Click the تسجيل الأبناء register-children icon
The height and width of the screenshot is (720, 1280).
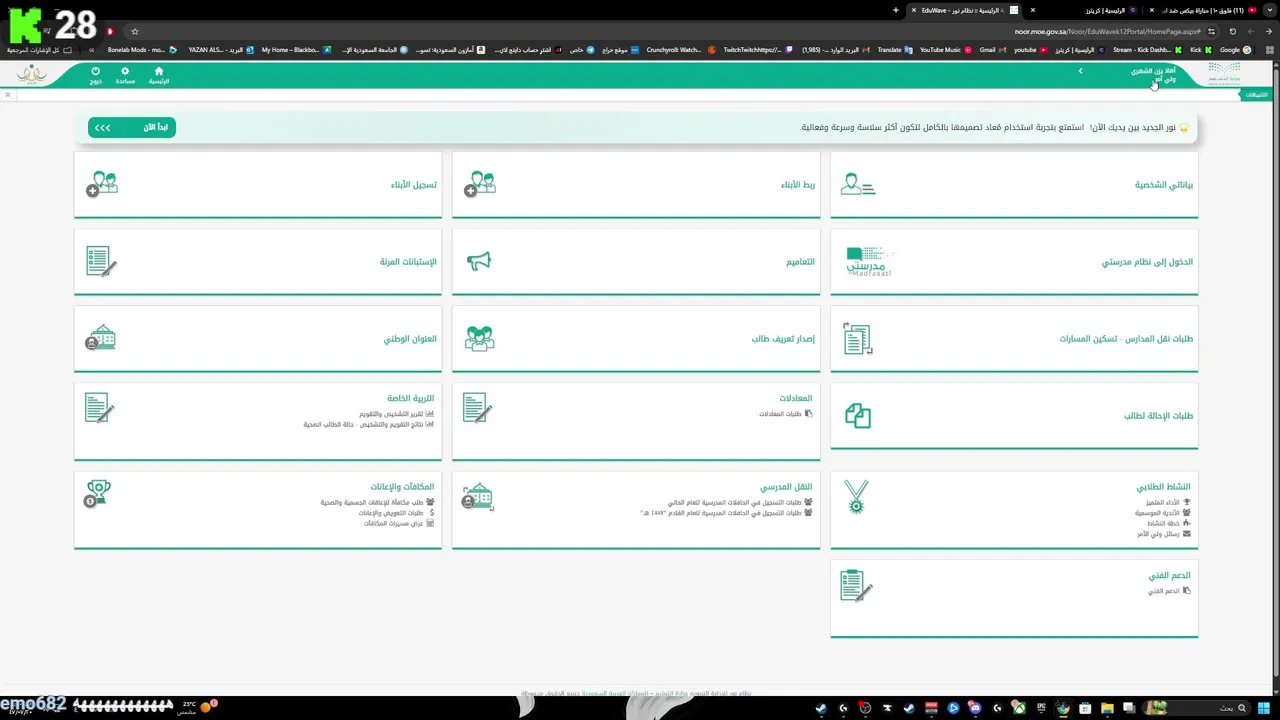pyautogui.click(x=102, y=184)
